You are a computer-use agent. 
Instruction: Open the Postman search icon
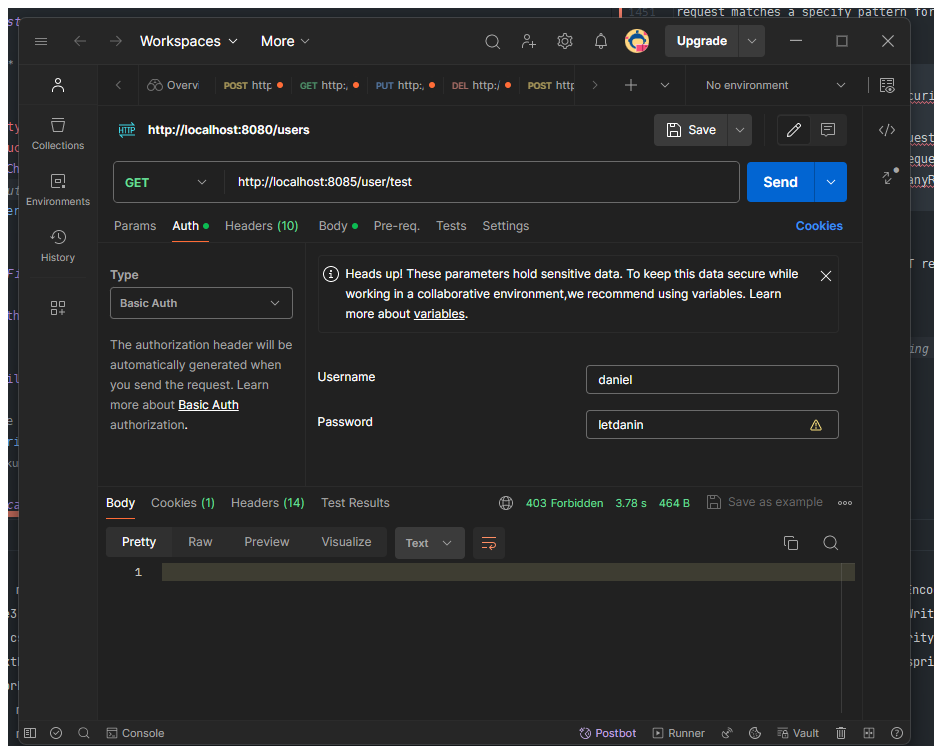click(x=492, y=41)
